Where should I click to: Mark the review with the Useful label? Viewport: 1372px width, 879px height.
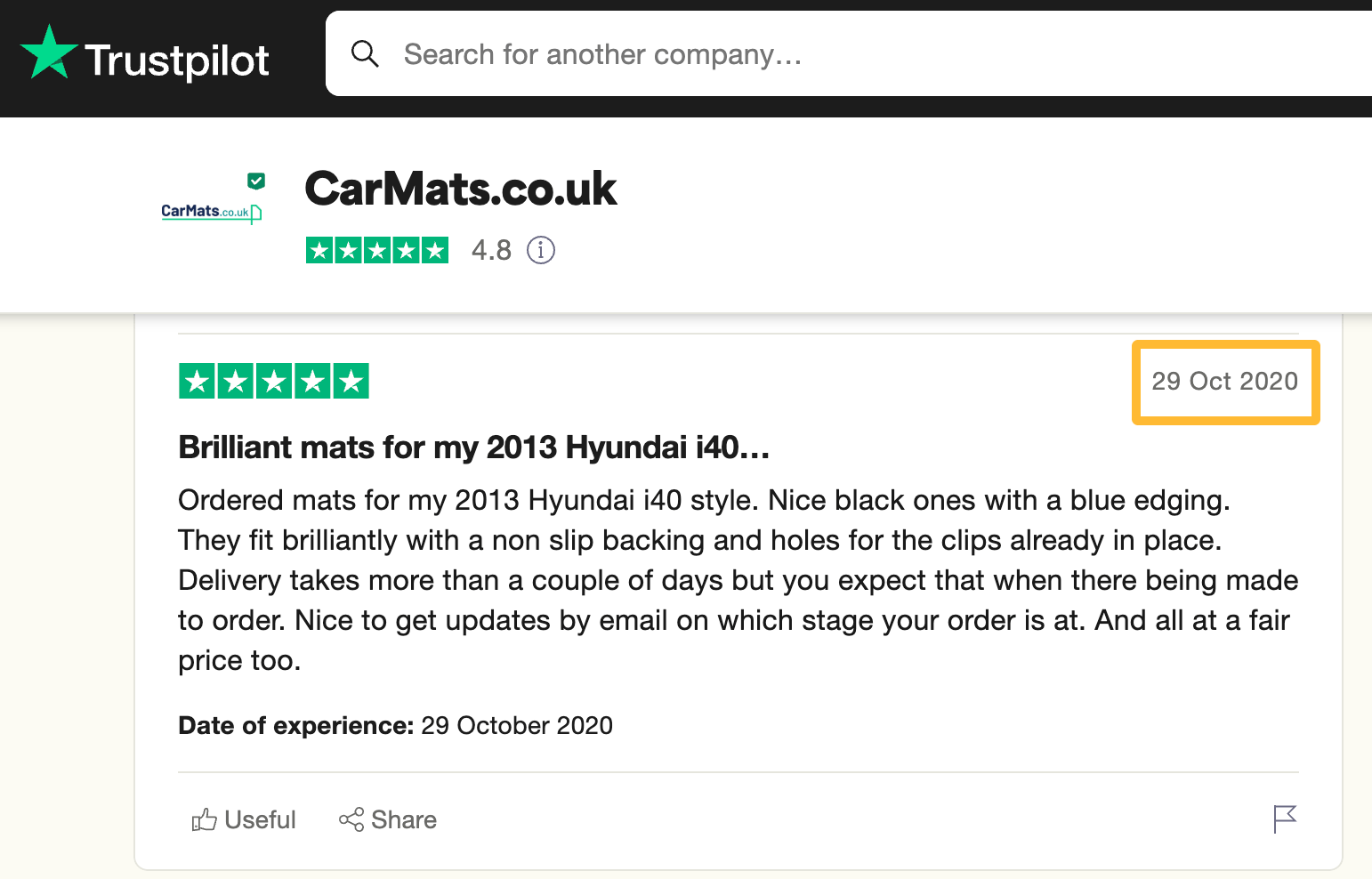260,819
